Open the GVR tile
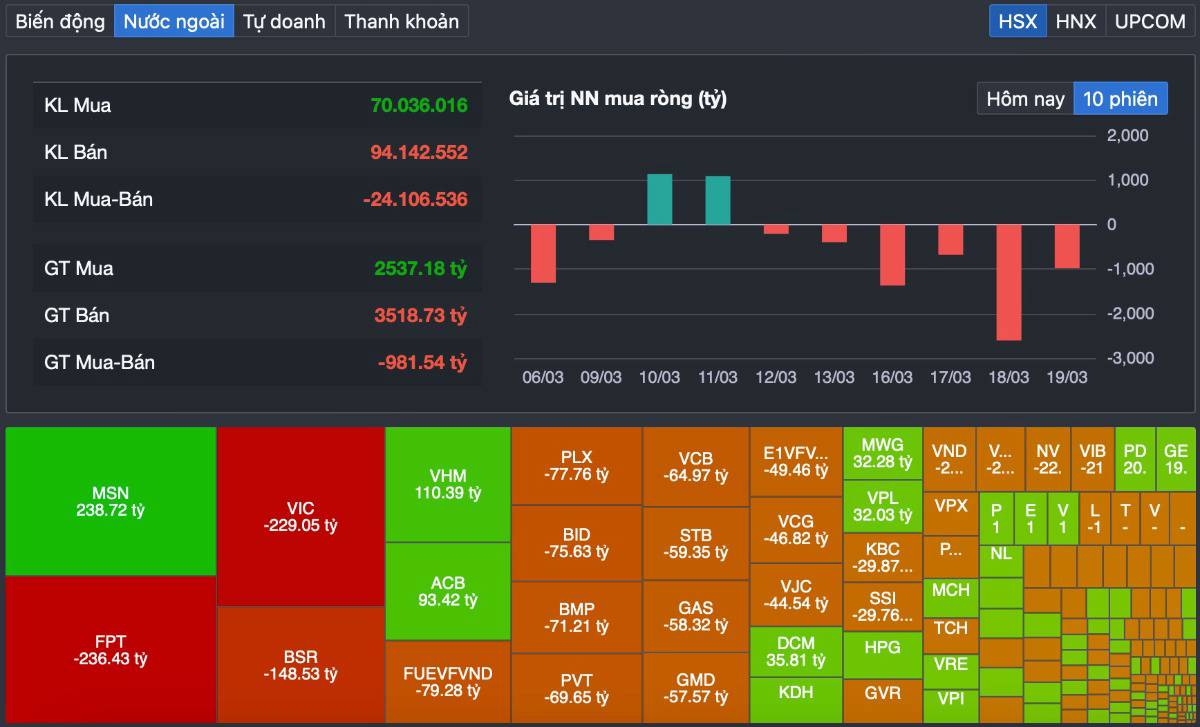This screenshot has width=1200, height=727. (x=883, y=701)
